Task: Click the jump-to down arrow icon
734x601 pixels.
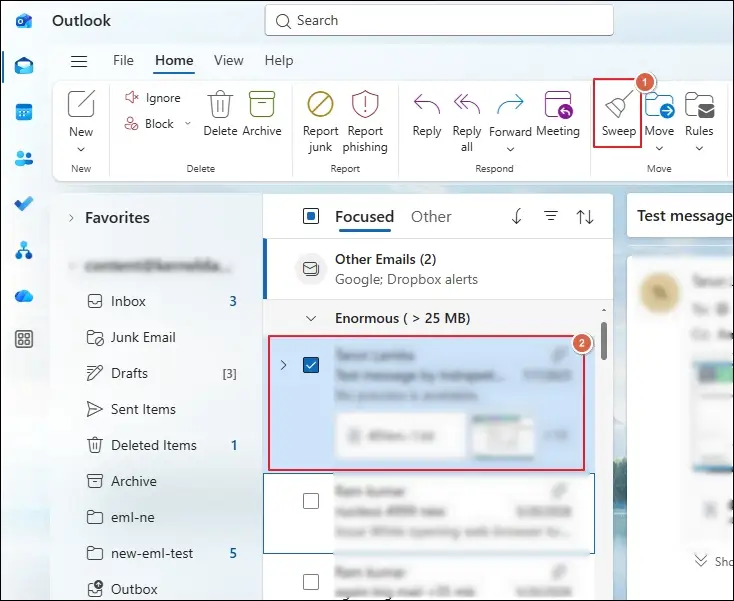Action: (517, 216)
